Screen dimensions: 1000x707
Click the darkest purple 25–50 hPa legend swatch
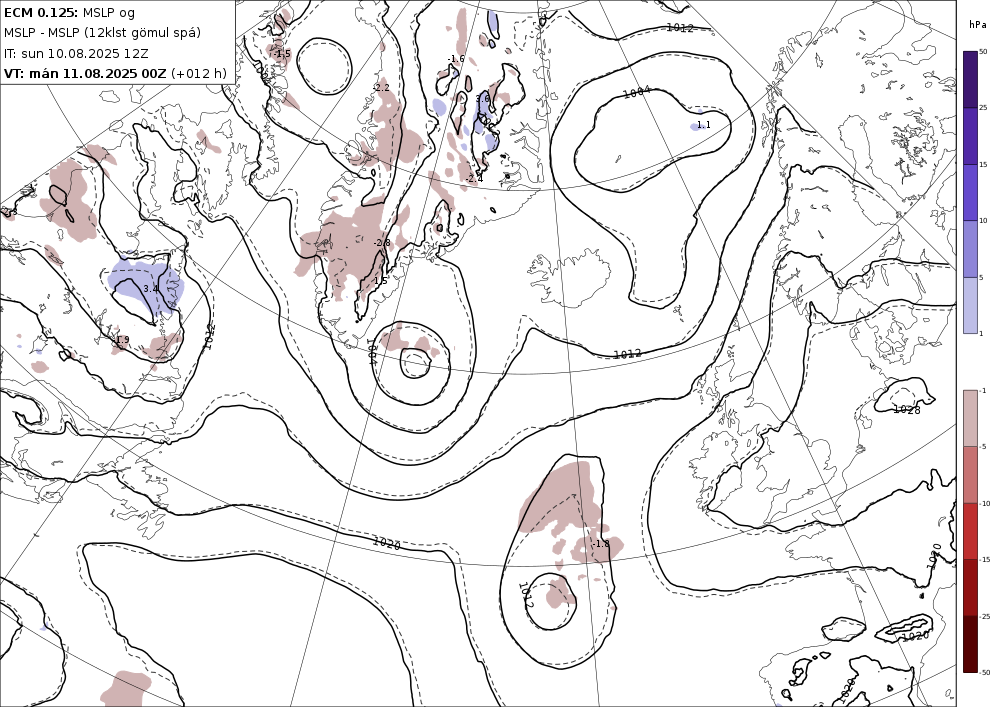(x=970, y=80)
